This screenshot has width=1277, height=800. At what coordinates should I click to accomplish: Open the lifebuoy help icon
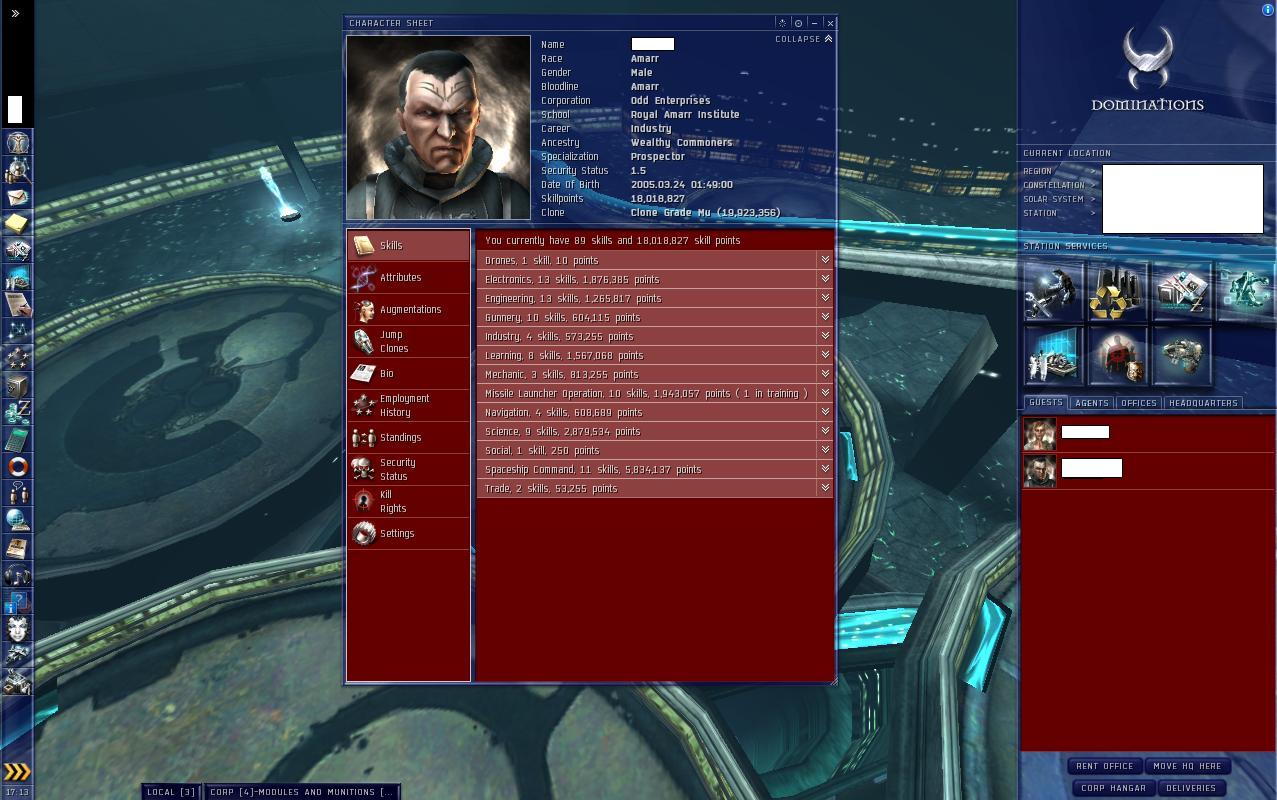(x=17, y=466)
